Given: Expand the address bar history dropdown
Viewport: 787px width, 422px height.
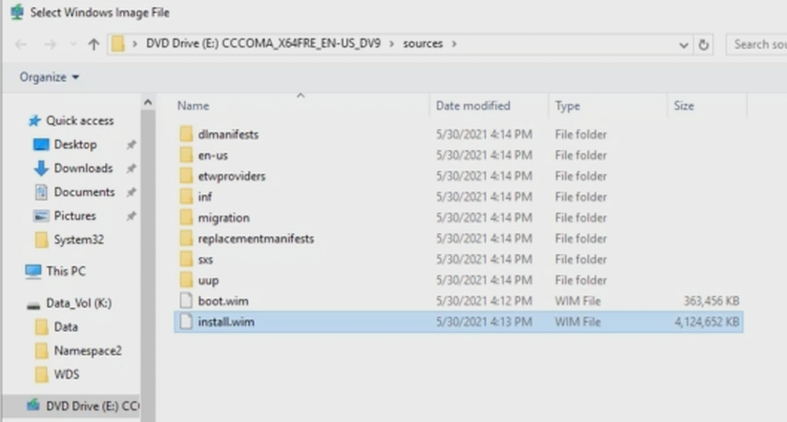Looking at the screenshot, I should 683,45.
